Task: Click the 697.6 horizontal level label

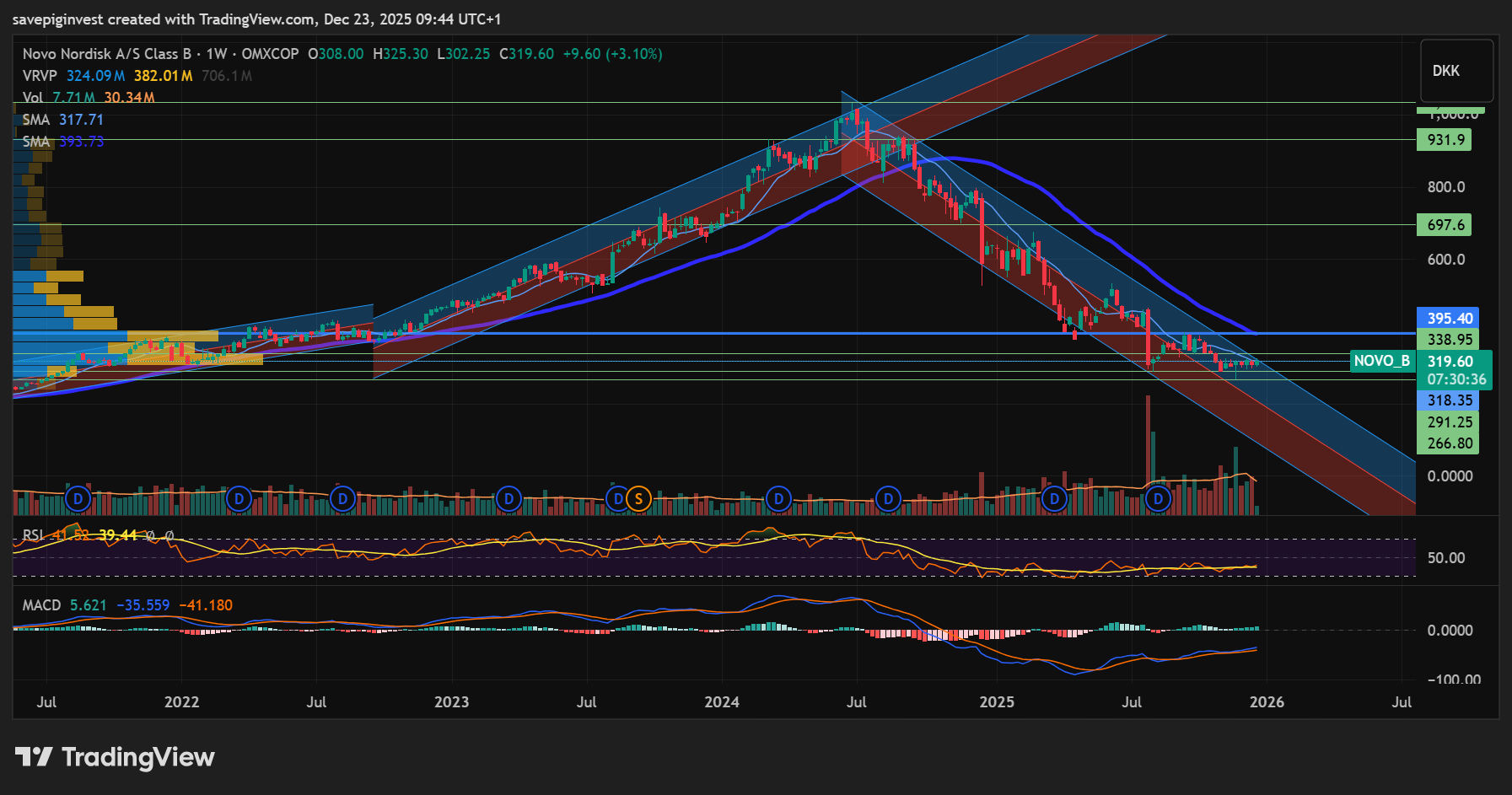Action: point(1445,225)
